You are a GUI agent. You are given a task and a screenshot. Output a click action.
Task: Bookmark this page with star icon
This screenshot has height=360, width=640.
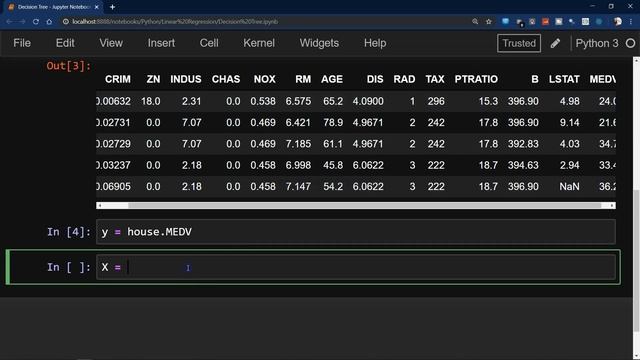489,22
